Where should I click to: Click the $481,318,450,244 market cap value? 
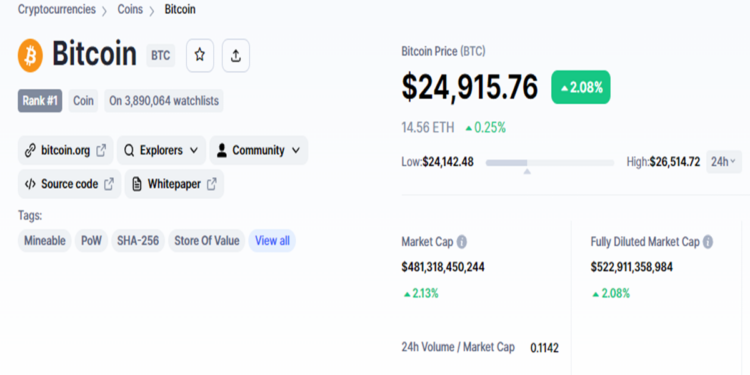(443, 267)
